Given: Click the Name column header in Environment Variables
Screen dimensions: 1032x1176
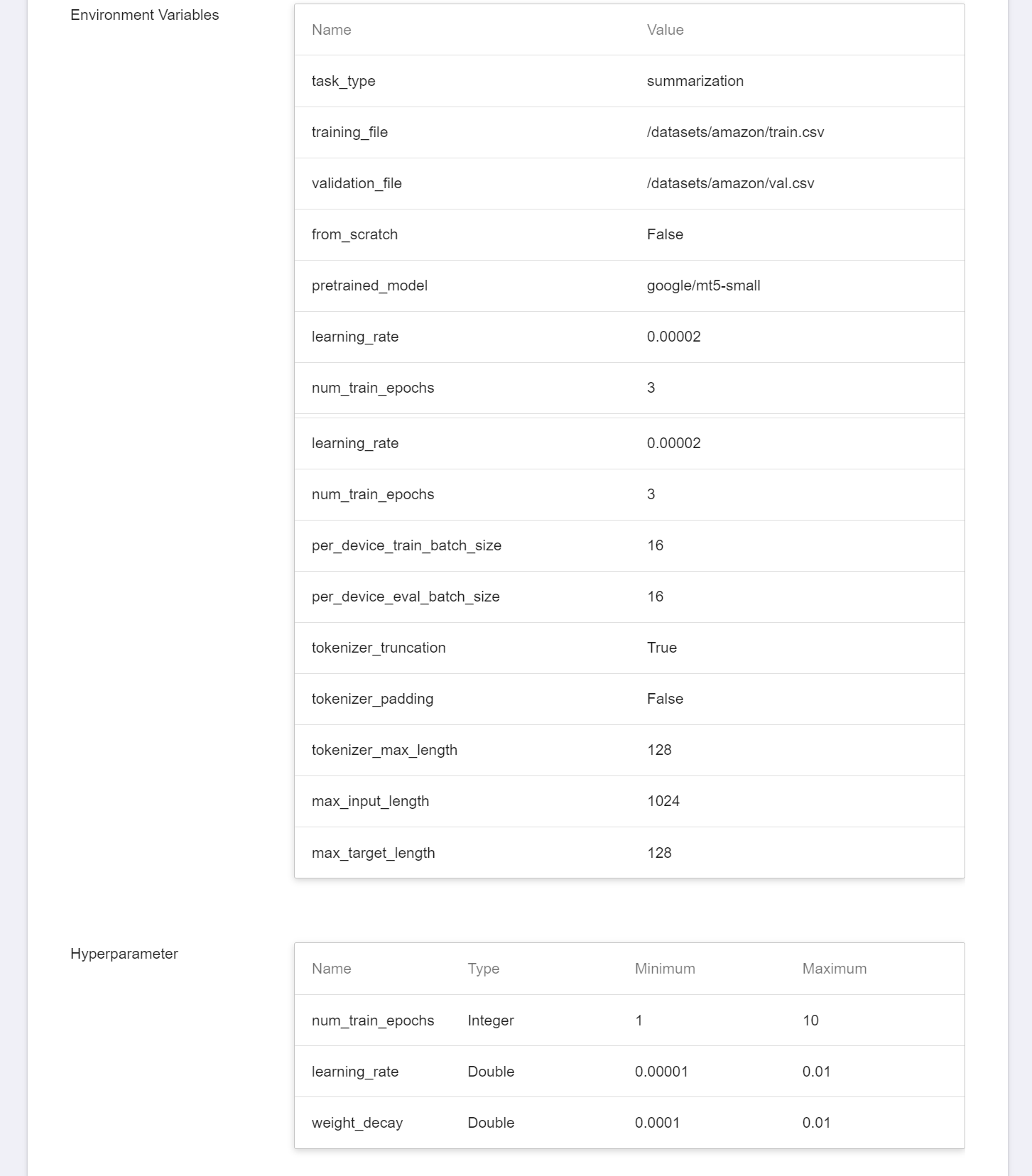Looking at the screenshot, I should coord(331,30).
